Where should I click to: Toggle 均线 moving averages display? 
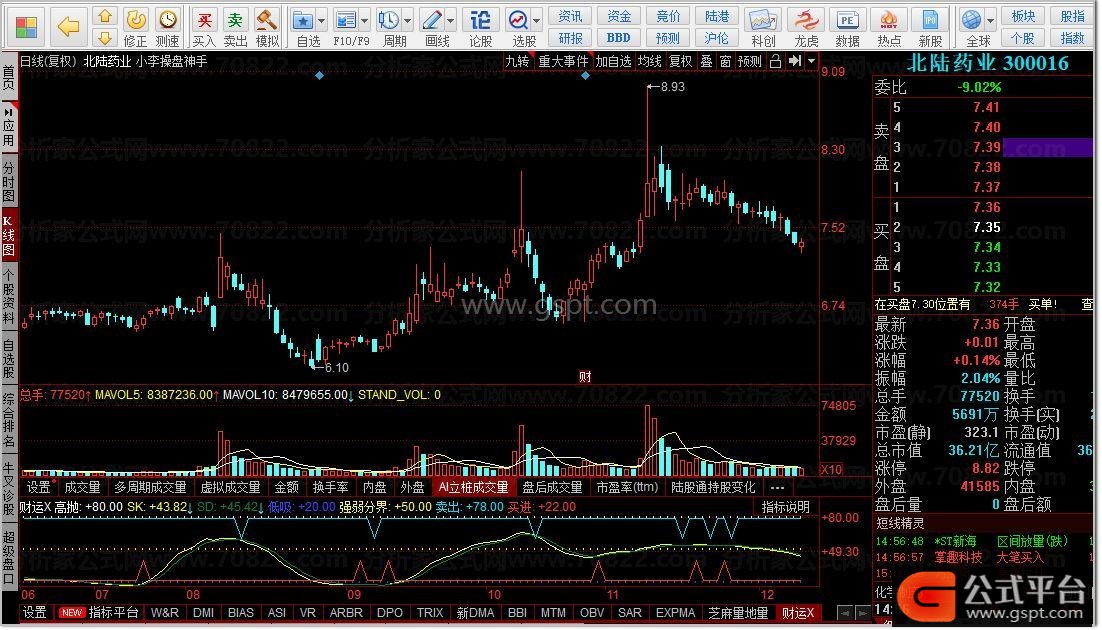[x=649, y=61]
